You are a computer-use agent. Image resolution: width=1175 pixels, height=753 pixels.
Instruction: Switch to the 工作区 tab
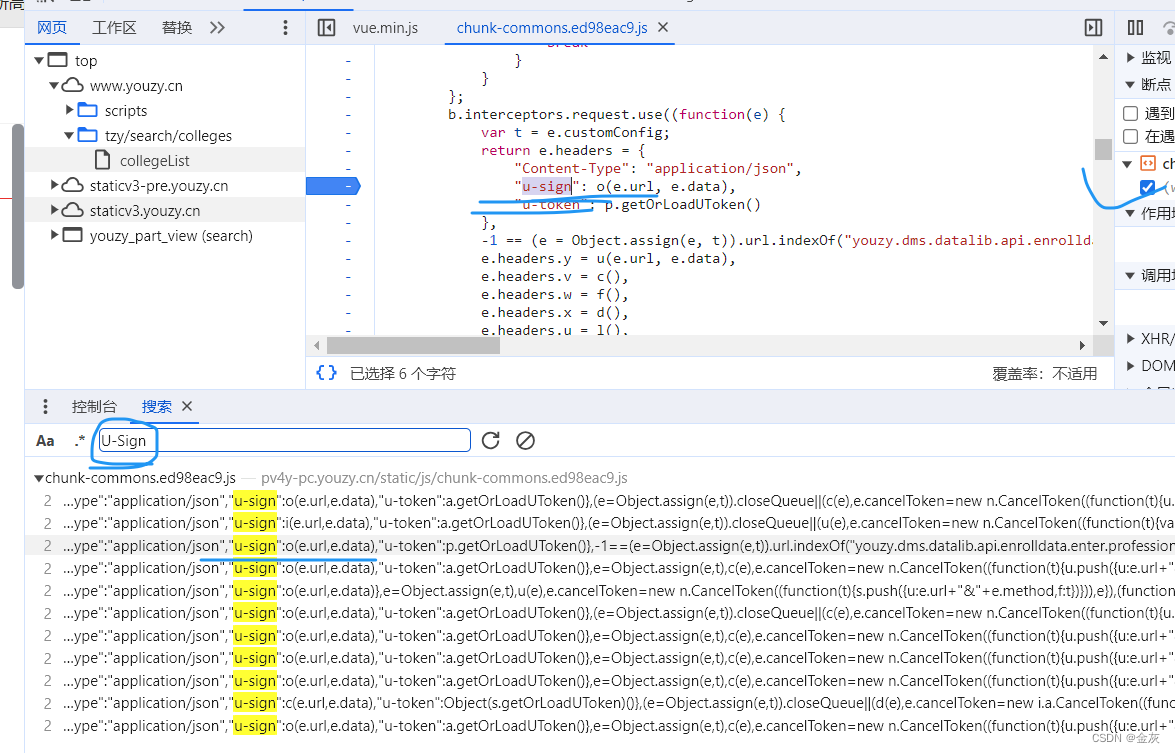coord(113,27)
